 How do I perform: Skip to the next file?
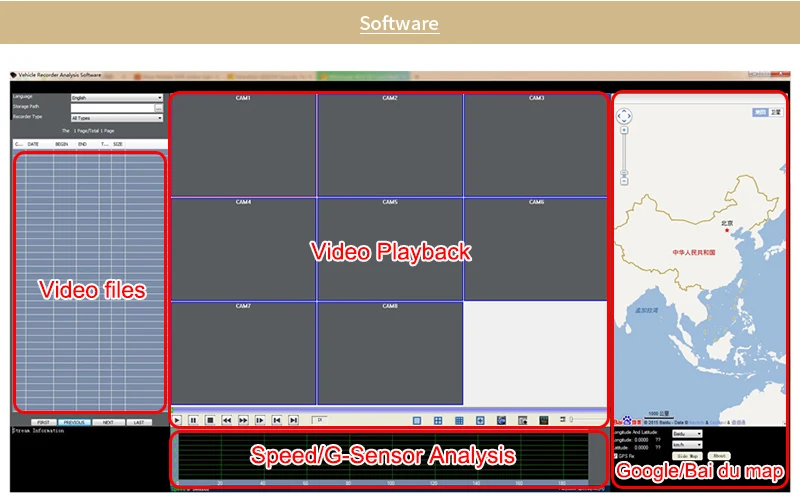[x=293, y=420]
